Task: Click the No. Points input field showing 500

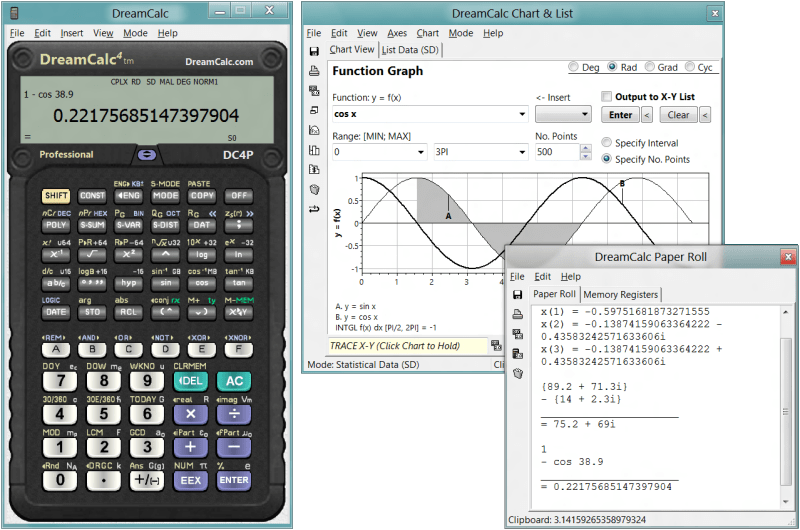Action: (x=557, y=152)
